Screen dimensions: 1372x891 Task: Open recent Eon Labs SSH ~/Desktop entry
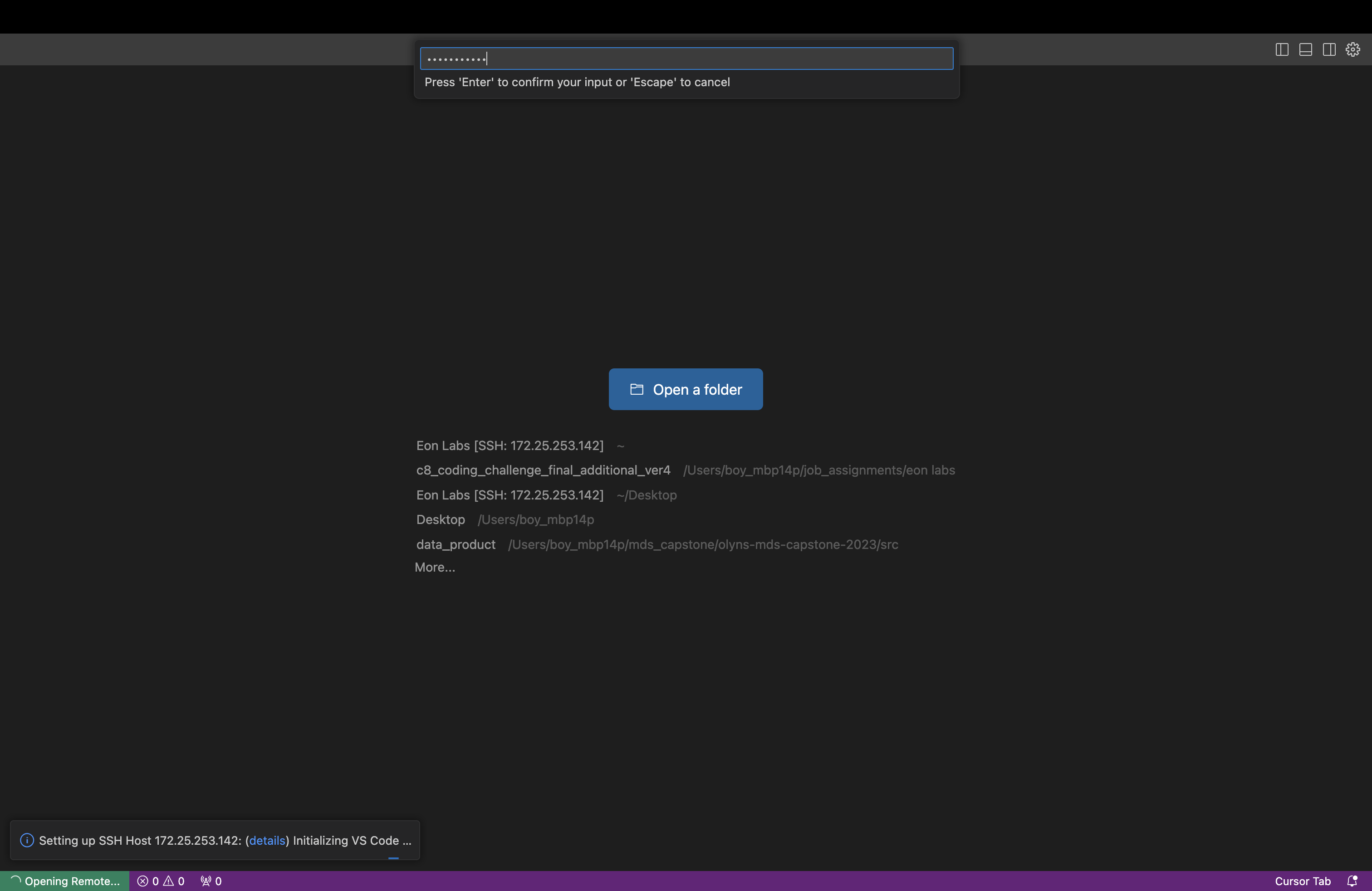click(x=510, y=495)
